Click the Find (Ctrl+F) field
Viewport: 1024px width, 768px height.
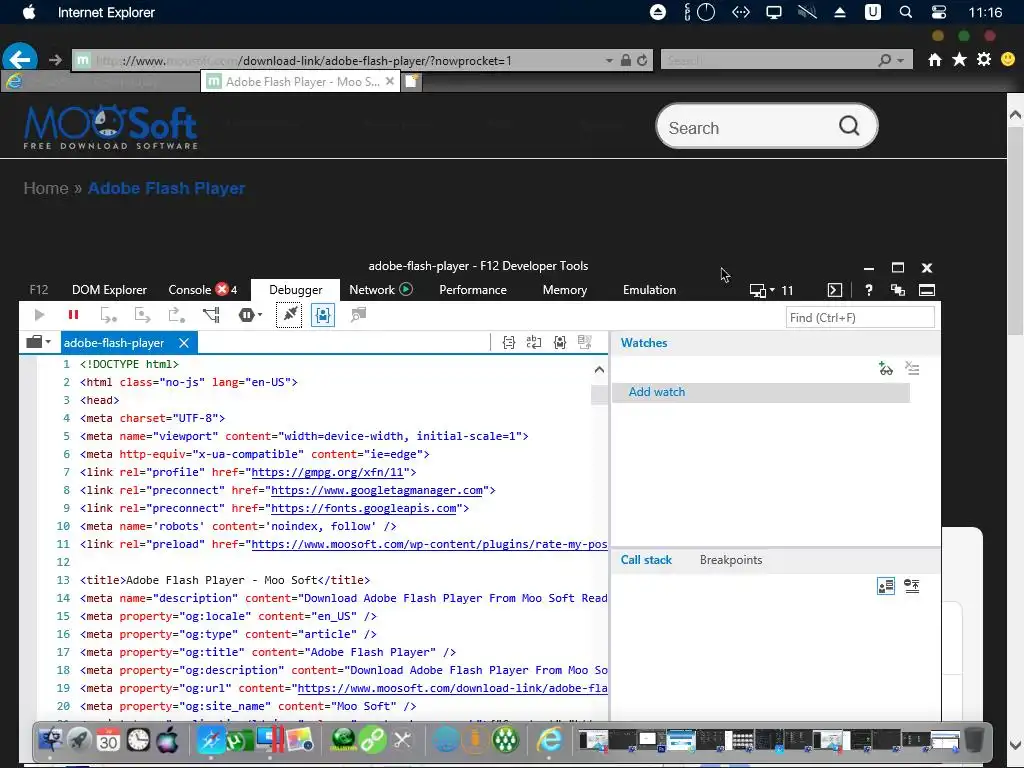point(860,317)
